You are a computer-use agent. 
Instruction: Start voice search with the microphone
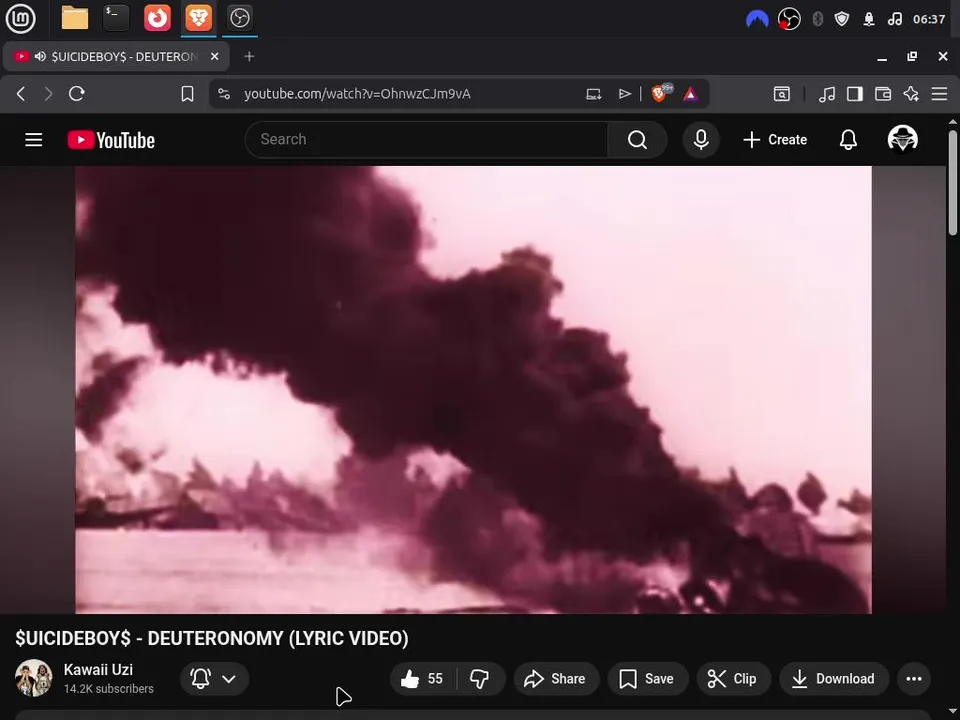click(701, 140)
